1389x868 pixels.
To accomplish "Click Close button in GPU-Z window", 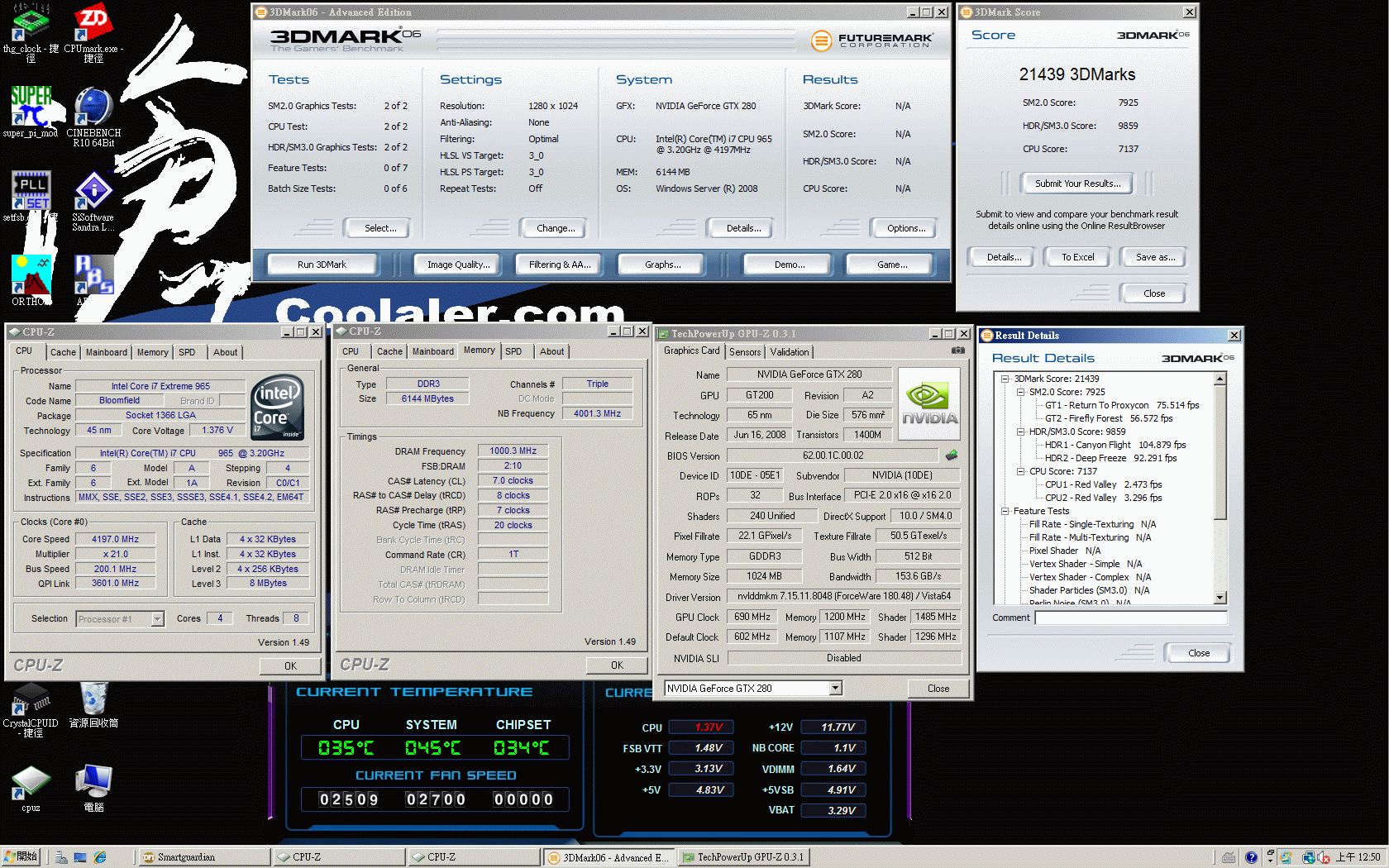I will [x=938, y=688].
